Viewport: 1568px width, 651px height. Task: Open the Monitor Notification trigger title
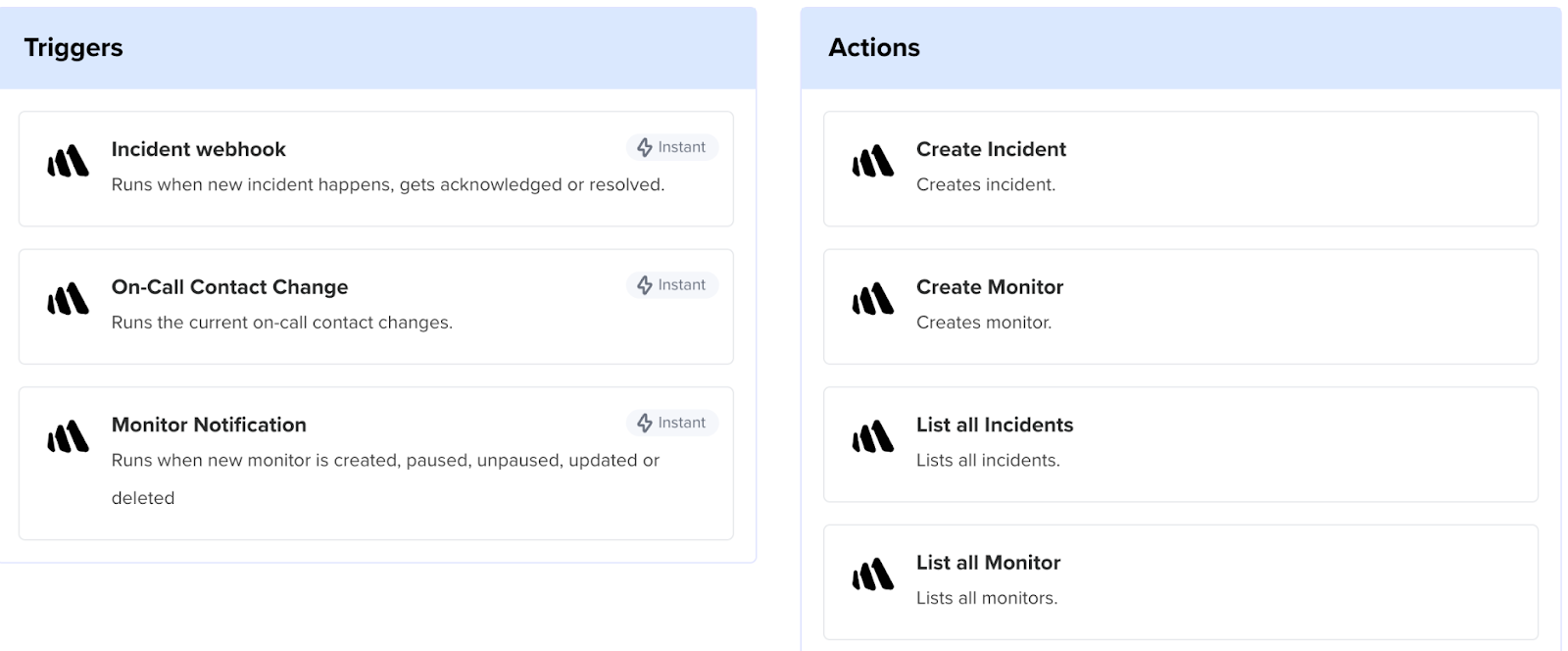click(x=209, y=425)
